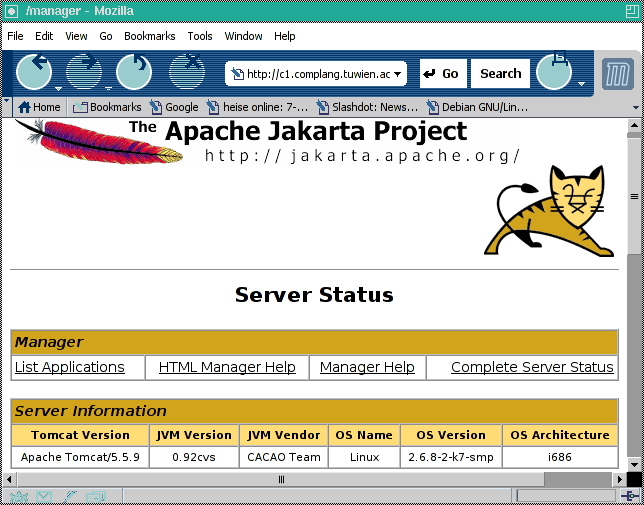Follow the Manager Help link
The height and width of the screenshot is (505, 644).
(x=367, y=367)
